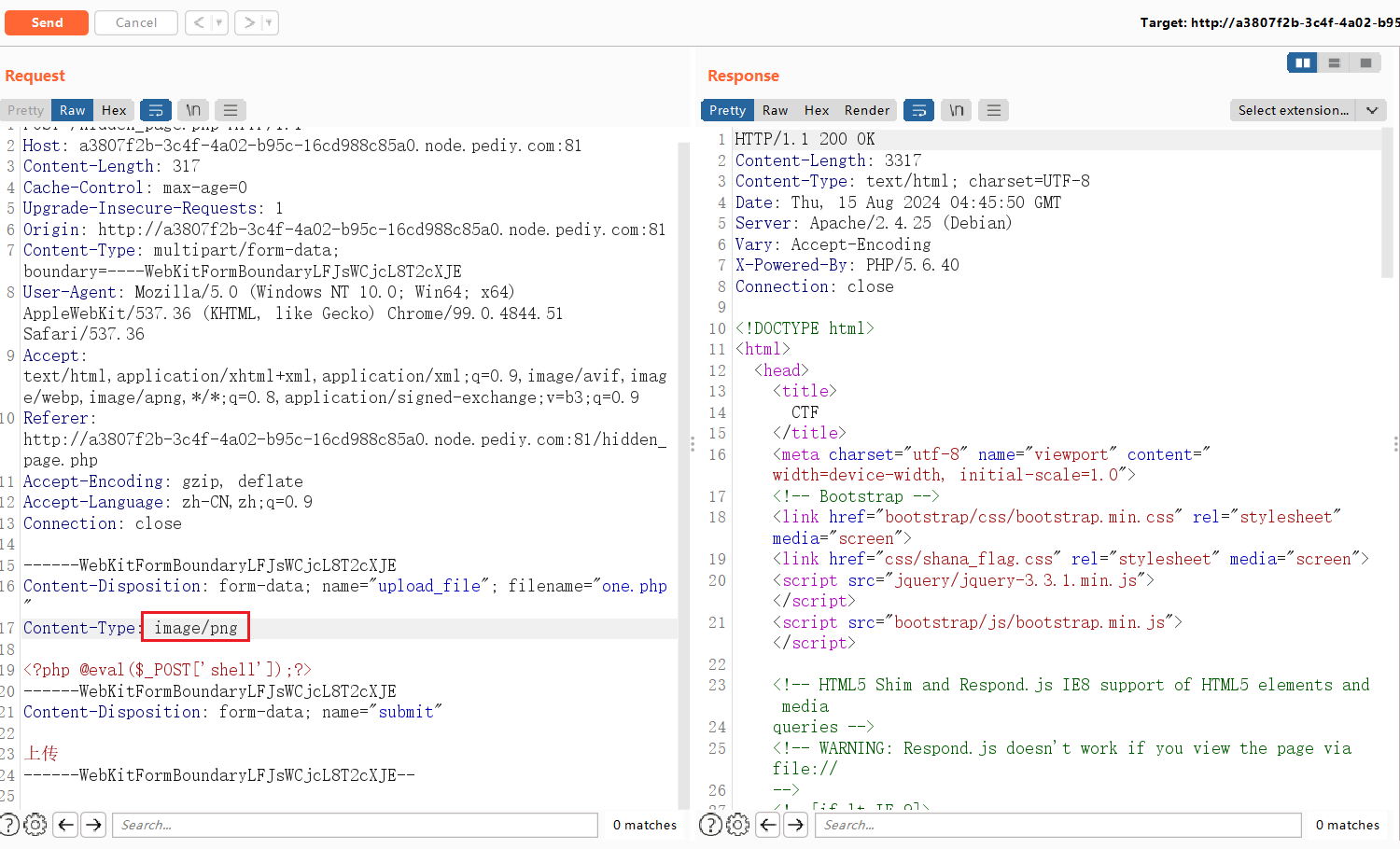Cancel the current request

[x=136, y=22]
